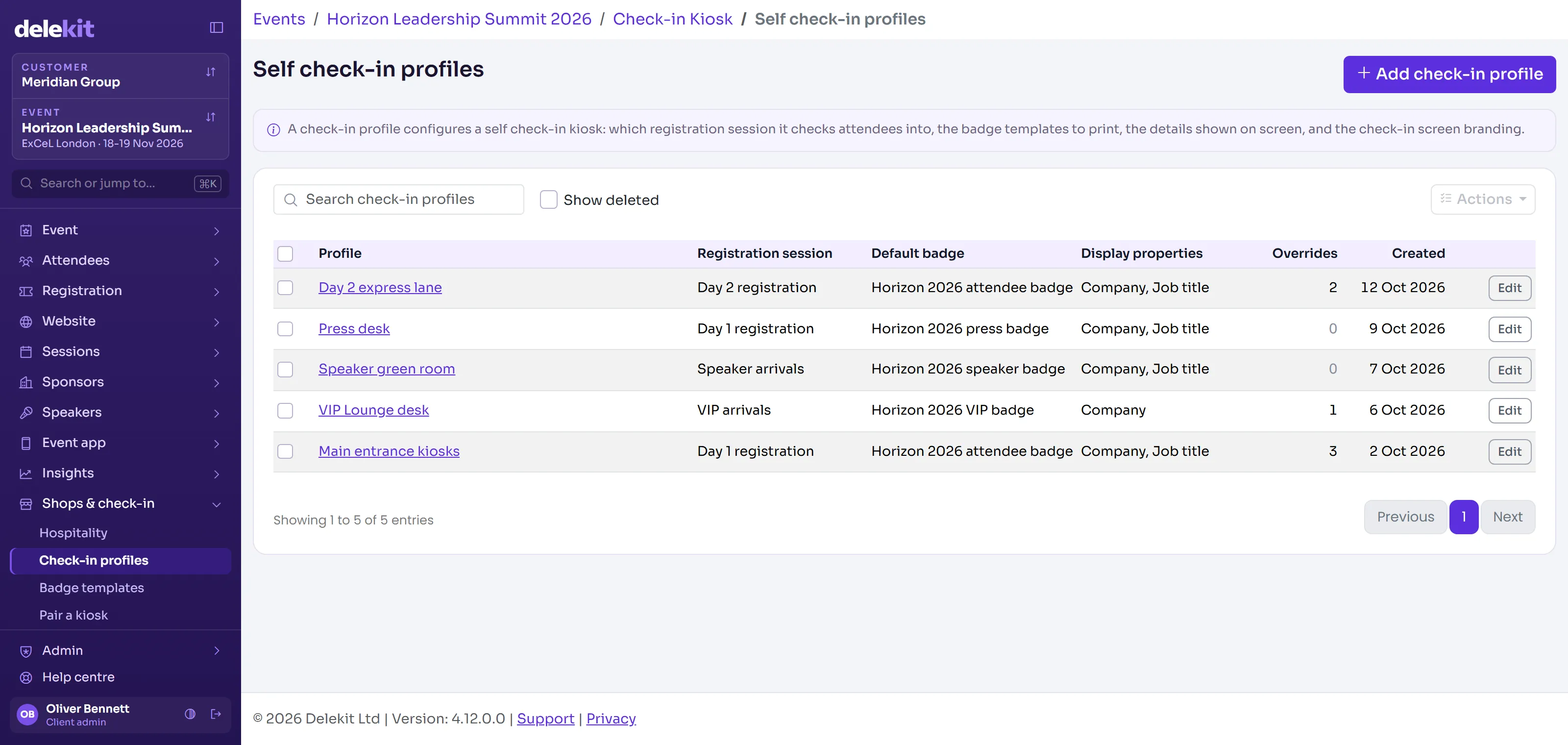Open the Actions dropdown

(1482, 199)
